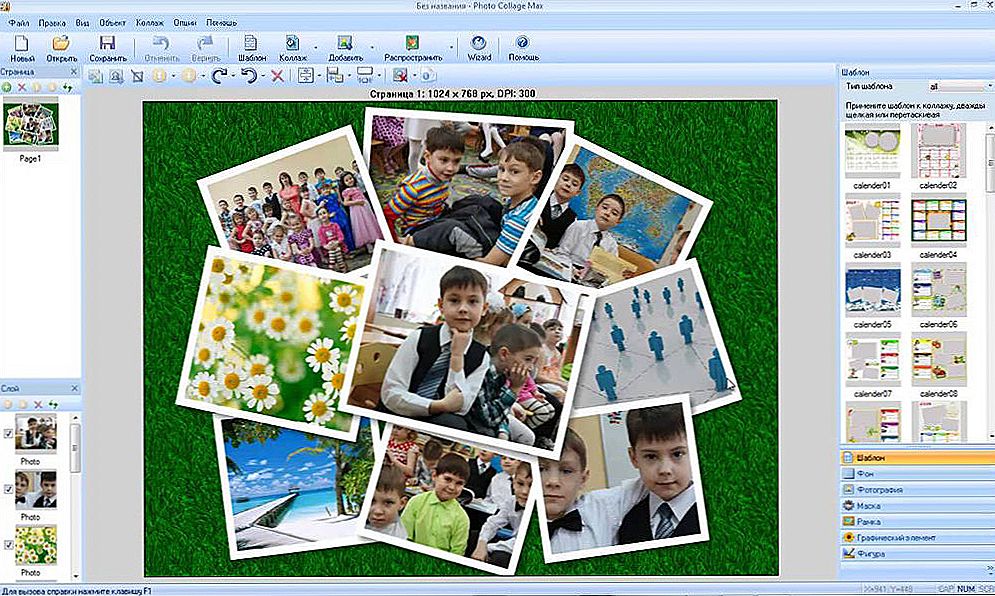
Task: Save the collage with the Сохранить icon
Action: (107, 46)
